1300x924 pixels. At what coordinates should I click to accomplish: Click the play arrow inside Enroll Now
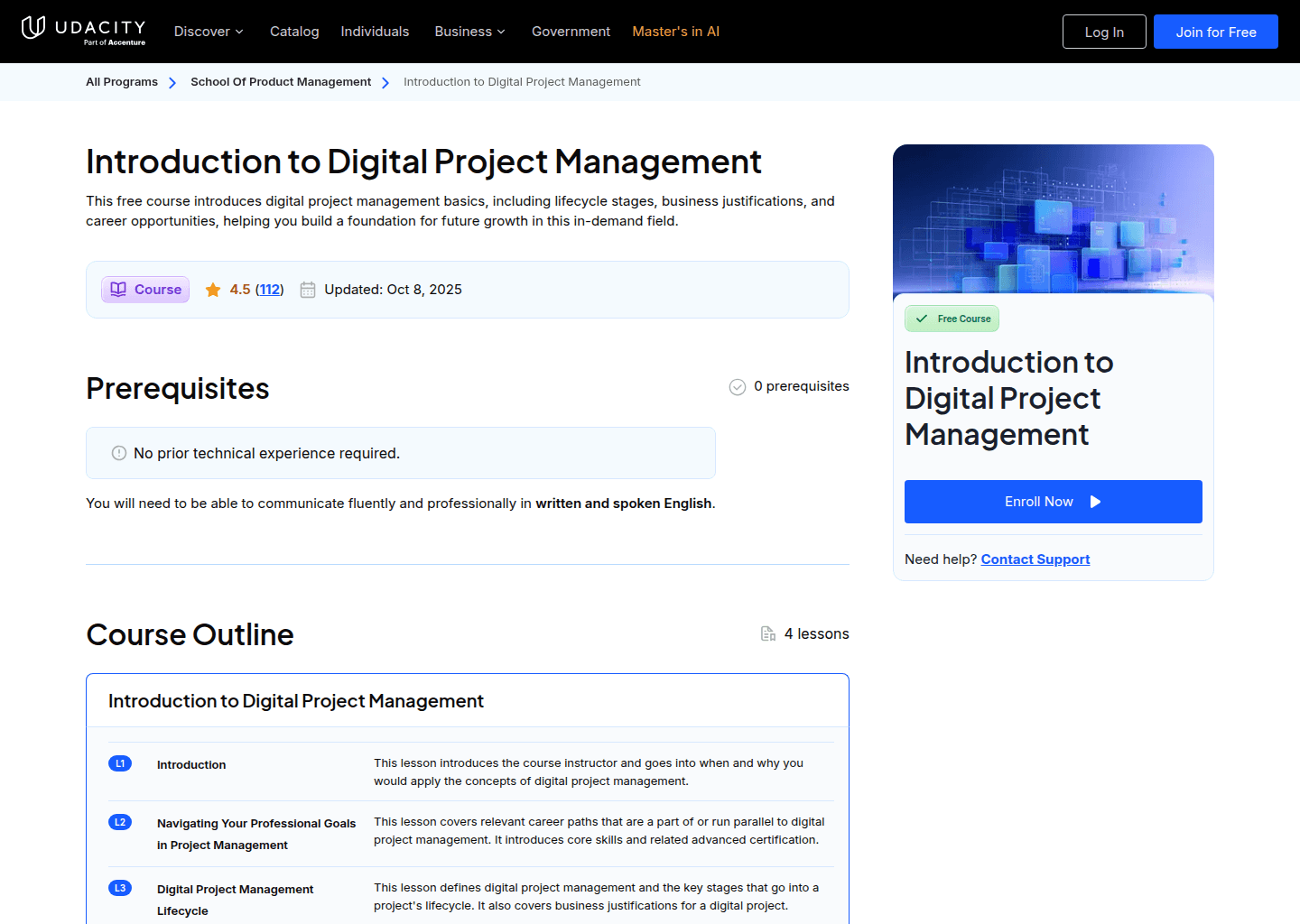coord(1095,501)
